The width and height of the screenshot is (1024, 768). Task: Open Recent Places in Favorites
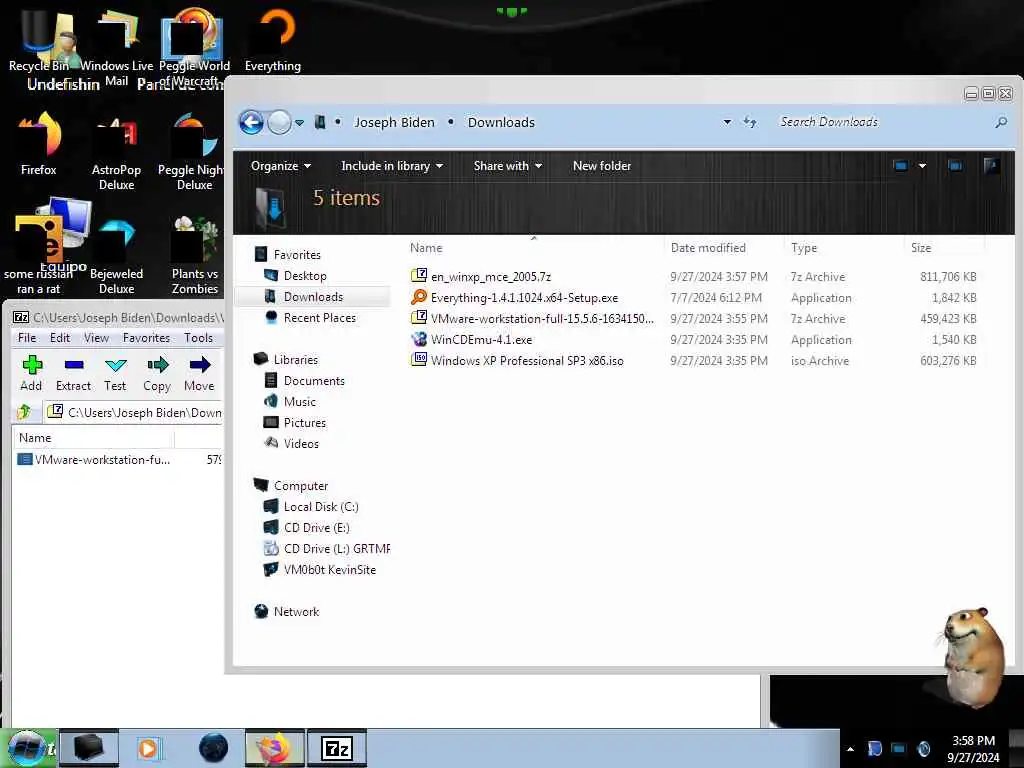pos(319,317)
